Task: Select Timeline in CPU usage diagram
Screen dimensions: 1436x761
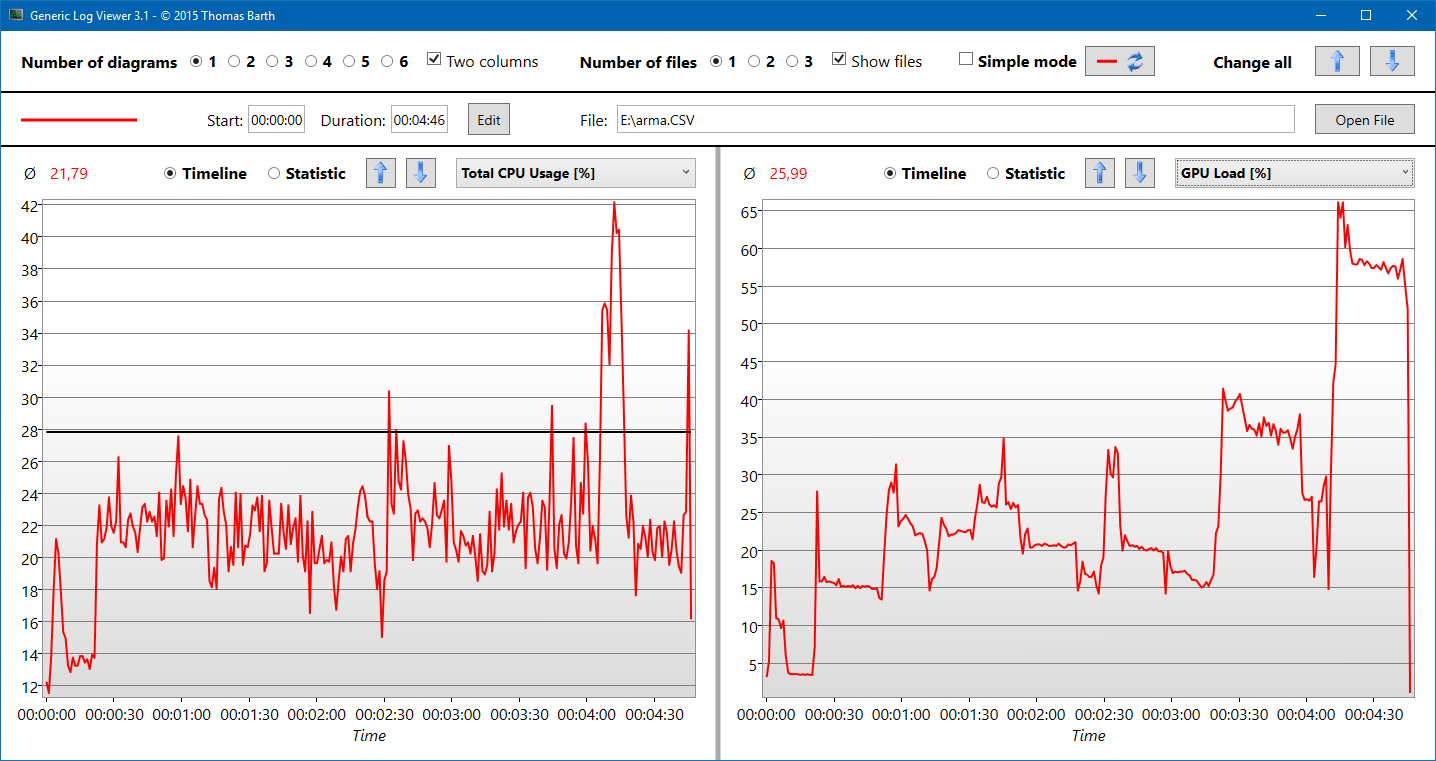Action: [x=170, y=173]
